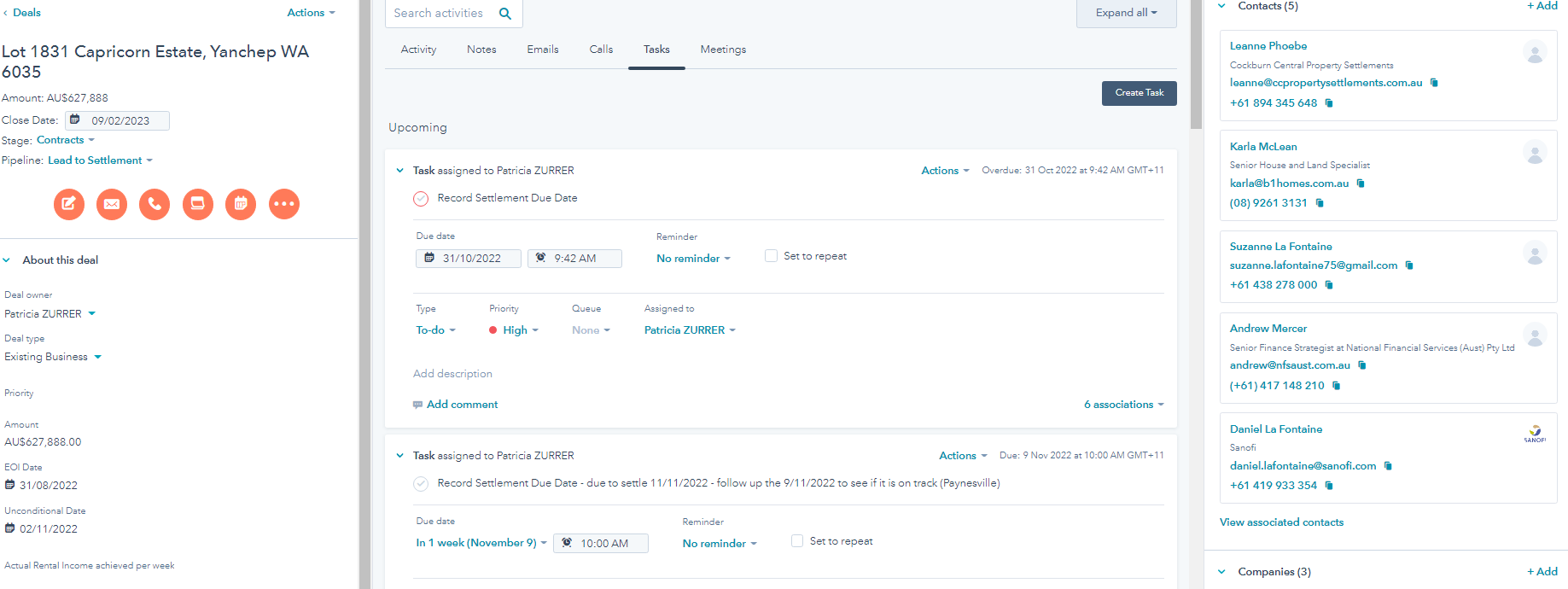
Task: Open the Expand all dropdown
Action: (1127, 13)
